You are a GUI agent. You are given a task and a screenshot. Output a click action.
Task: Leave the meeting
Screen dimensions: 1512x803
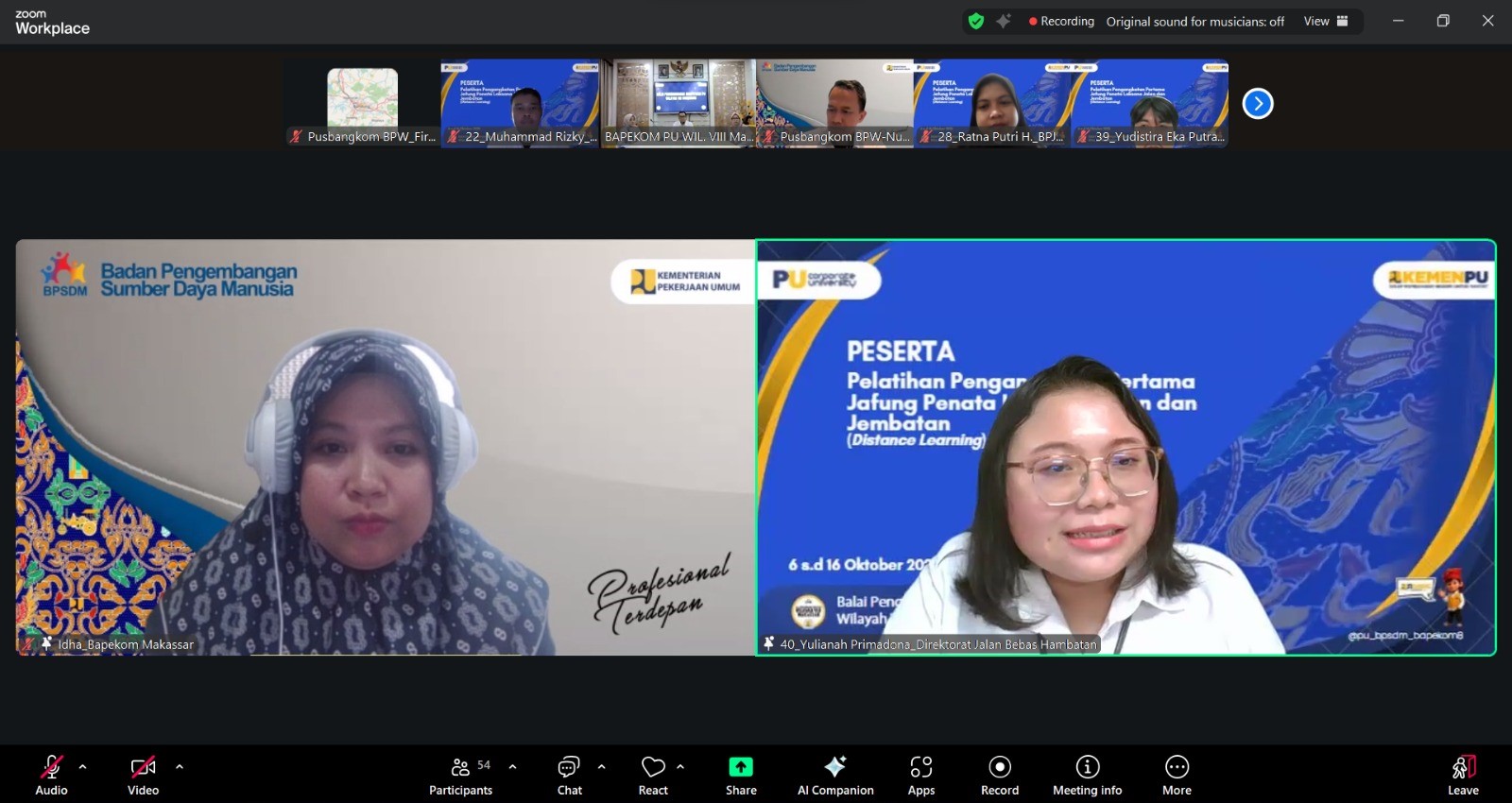(1462, 775)
